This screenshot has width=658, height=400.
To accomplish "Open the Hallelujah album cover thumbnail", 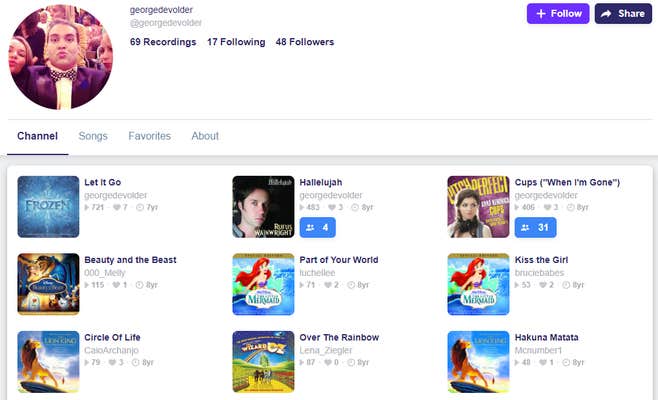I will point(263,206).
